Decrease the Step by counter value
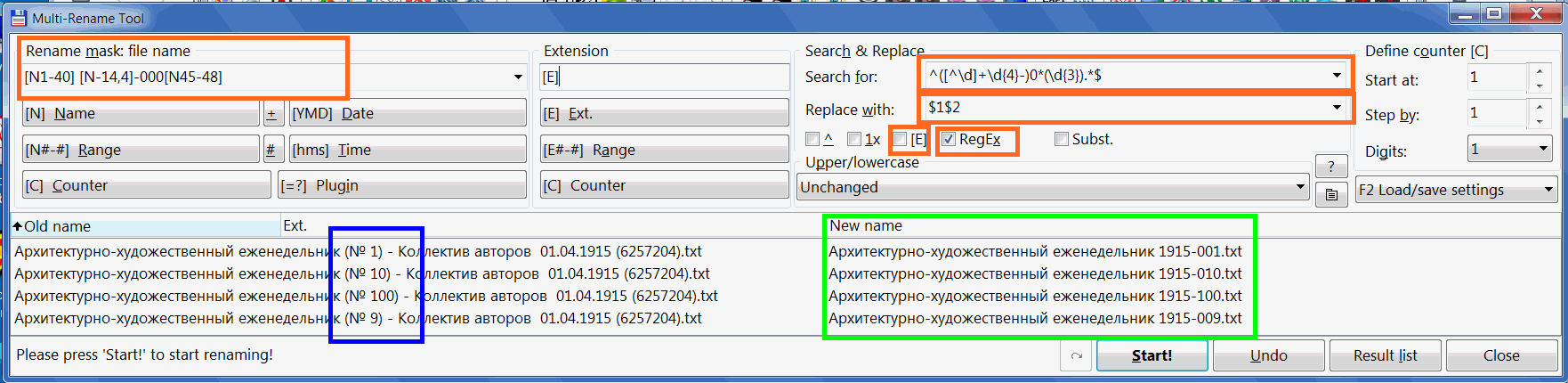The image size is (1568, 383). click(1540, 122)
